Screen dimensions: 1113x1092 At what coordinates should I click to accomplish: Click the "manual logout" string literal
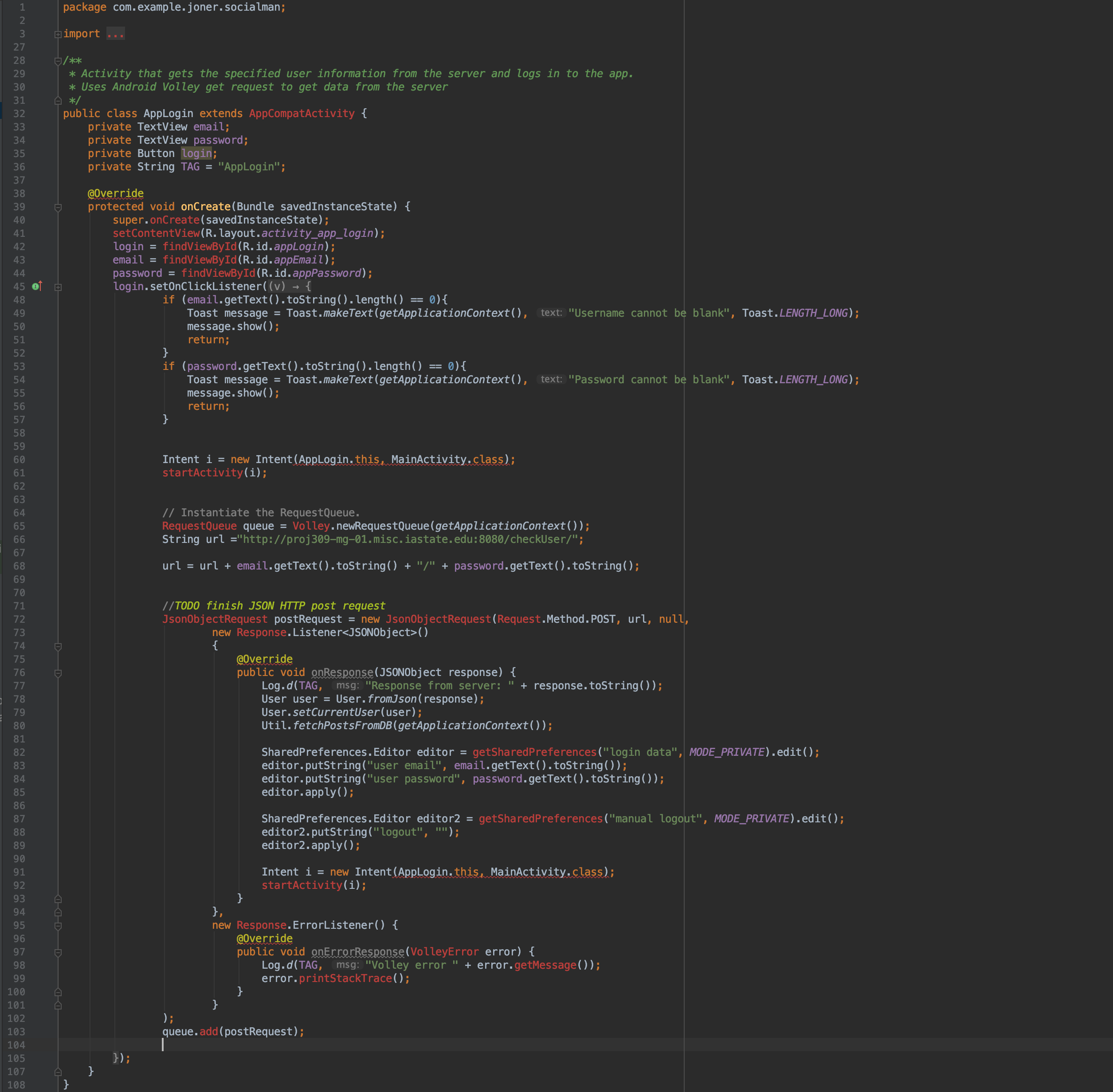[x=655, y=819]
